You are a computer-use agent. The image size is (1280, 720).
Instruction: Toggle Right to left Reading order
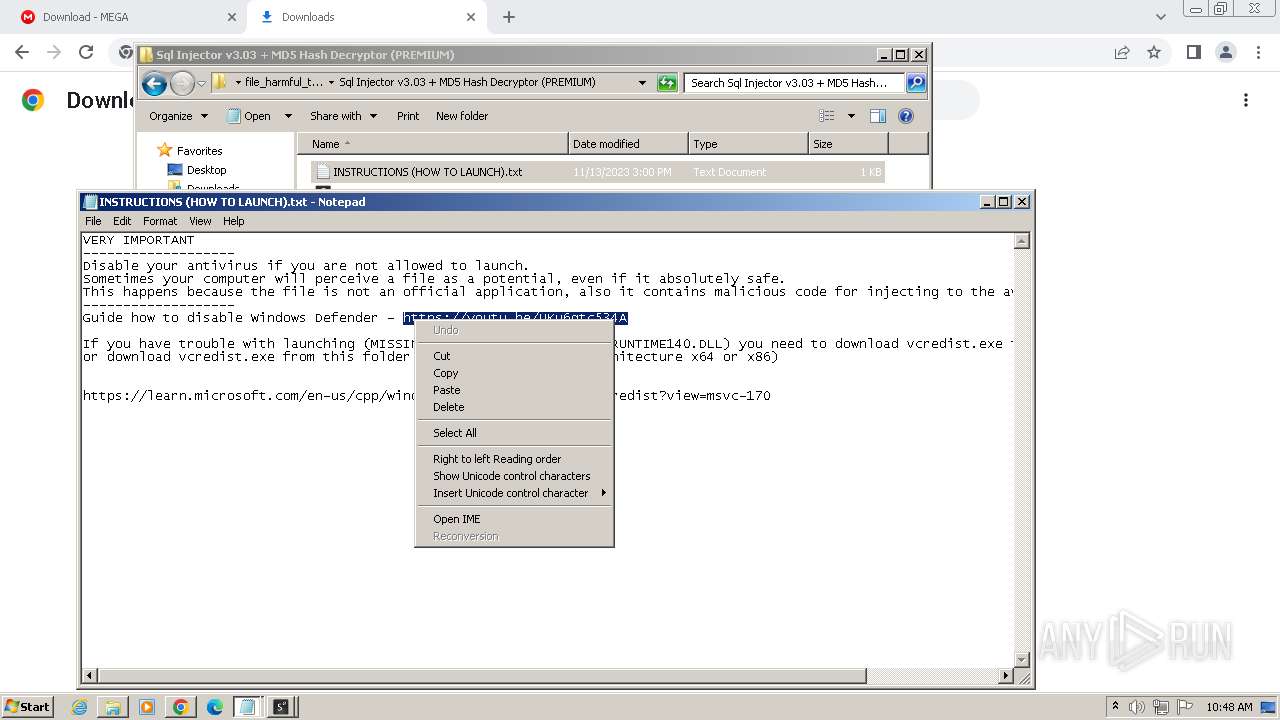coord(514,459)
